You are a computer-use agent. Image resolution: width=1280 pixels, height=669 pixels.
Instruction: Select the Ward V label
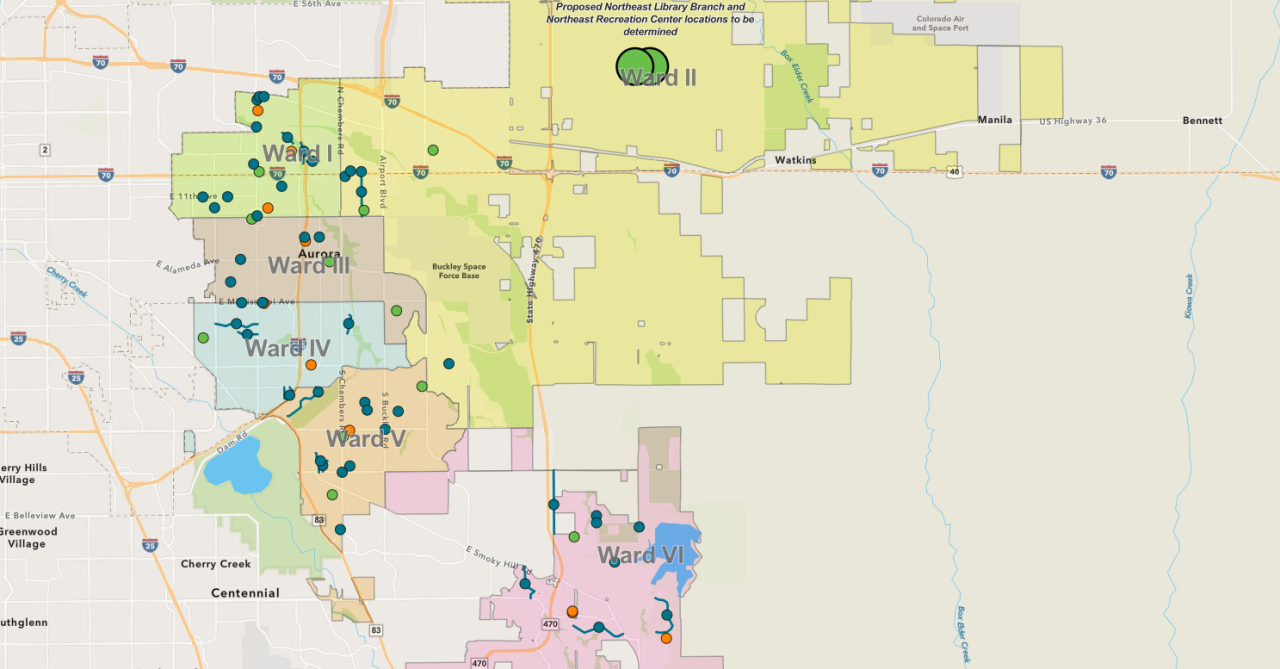click(x=366, y=438)
